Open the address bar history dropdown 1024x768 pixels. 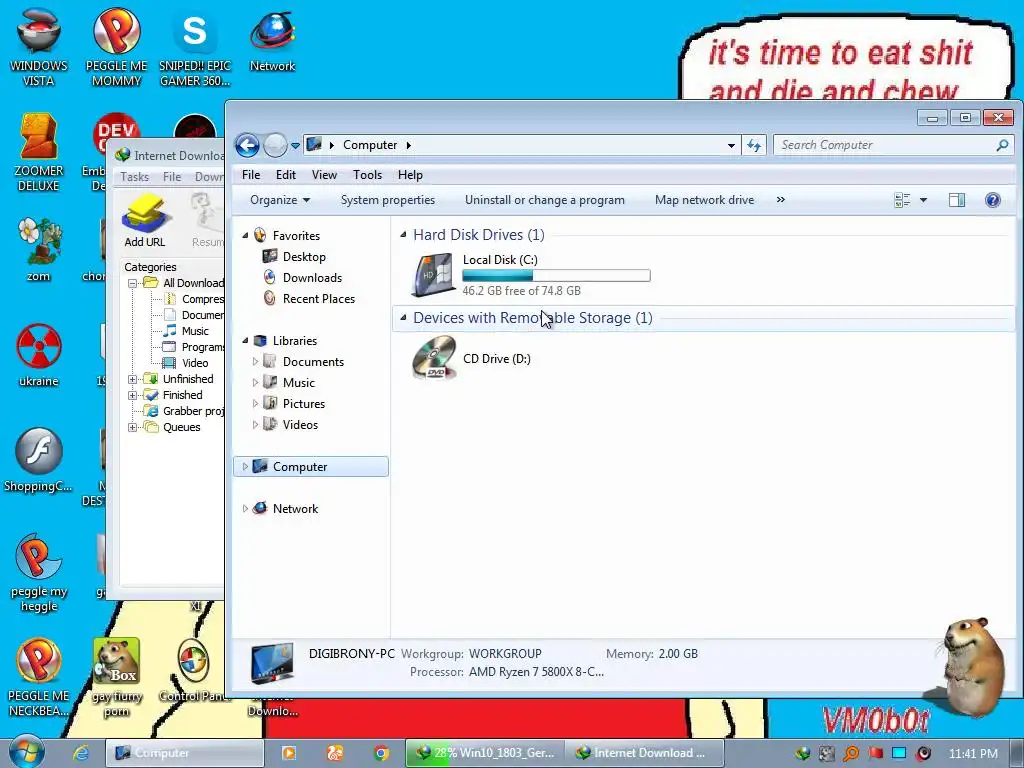[731, 146]
